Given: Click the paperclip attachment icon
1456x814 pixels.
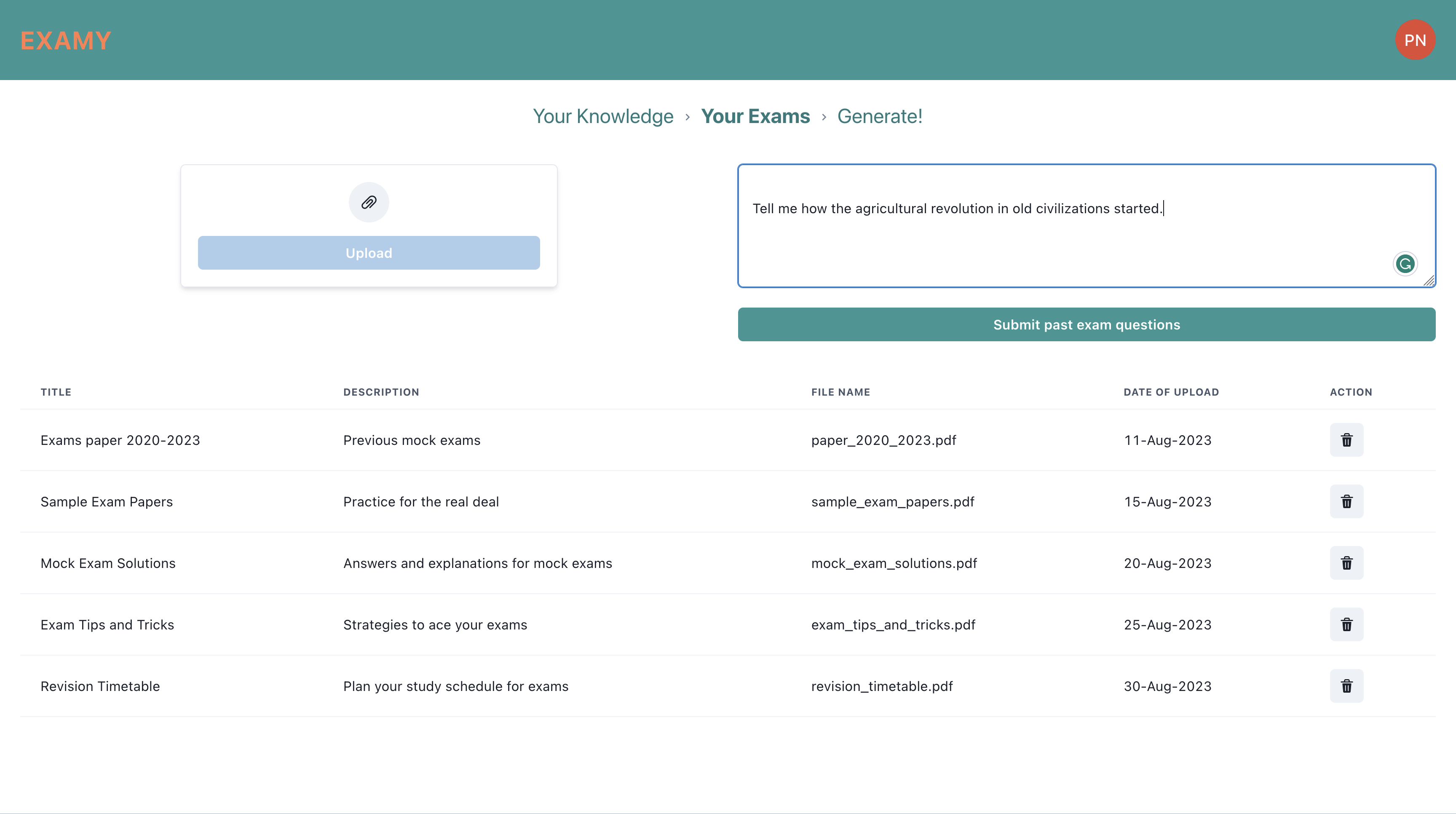Looking at the screenshot, I should click(x=369, y=202).
